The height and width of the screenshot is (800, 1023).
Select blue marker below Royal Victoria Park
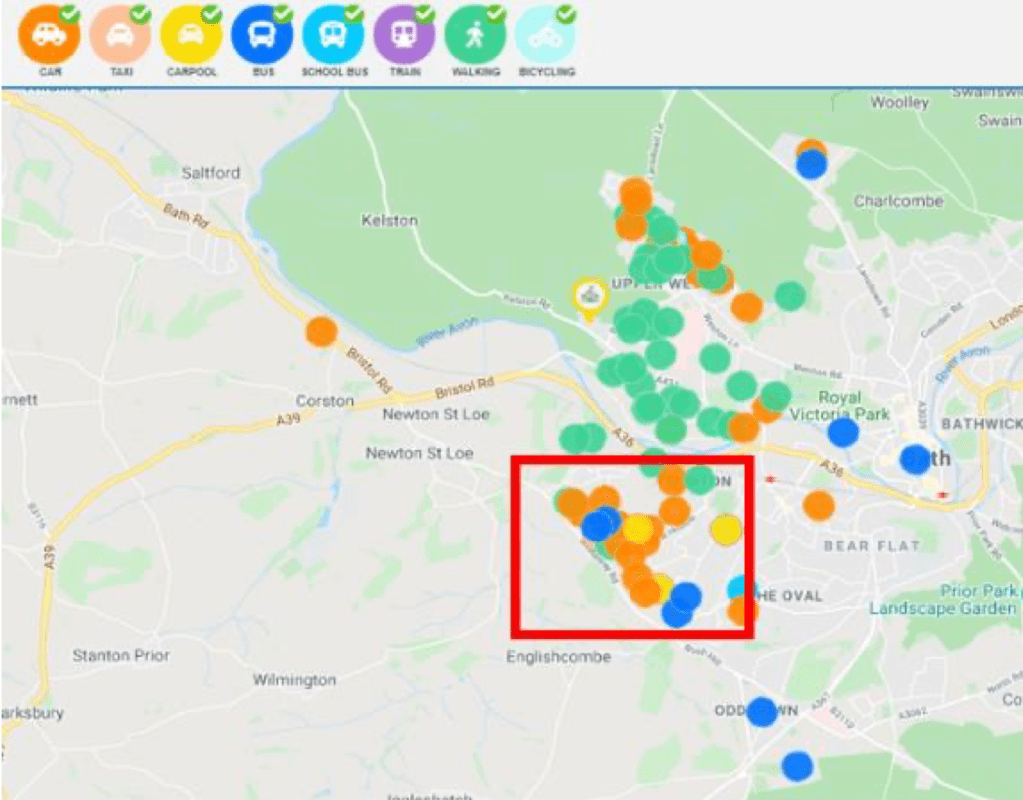[843, 433]
